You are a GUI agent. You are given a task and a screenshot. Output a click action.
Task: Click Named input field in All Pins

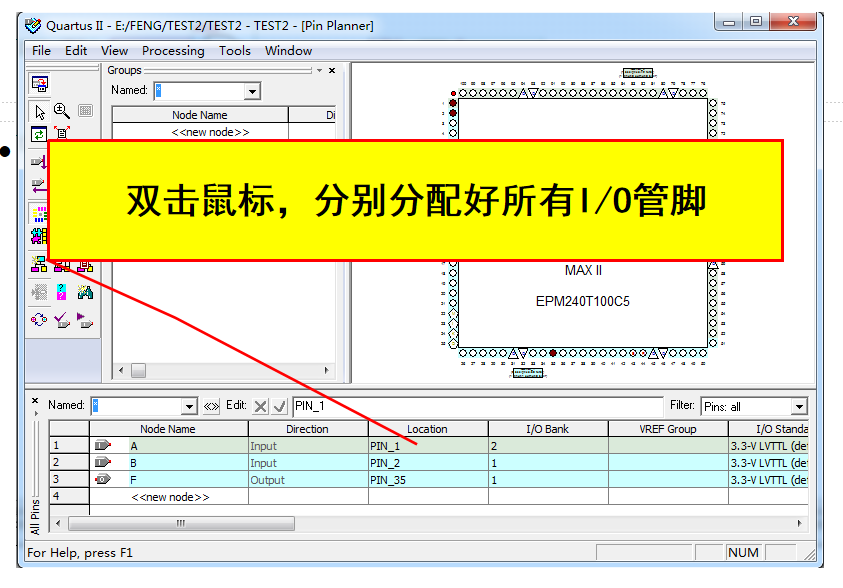tap(137, 406)
